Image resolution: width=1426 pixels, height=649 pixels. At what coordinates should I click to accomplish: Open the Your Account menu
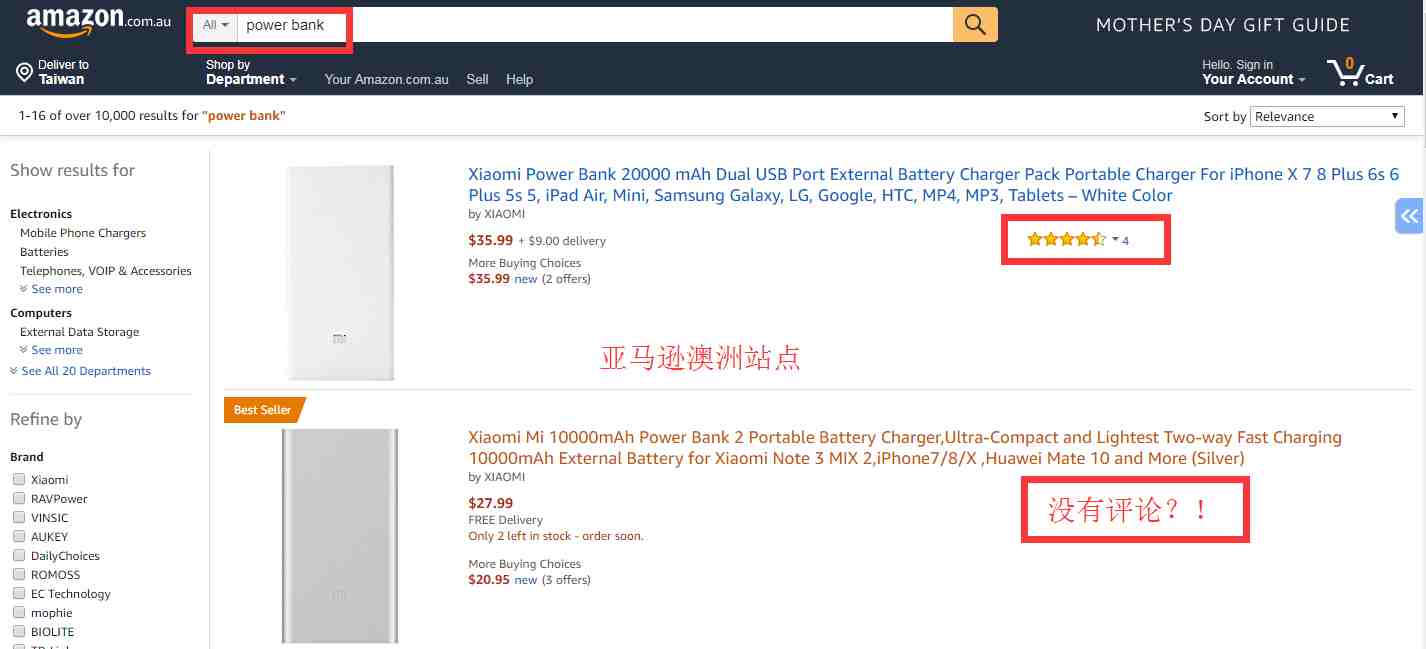click(1254, 72)
